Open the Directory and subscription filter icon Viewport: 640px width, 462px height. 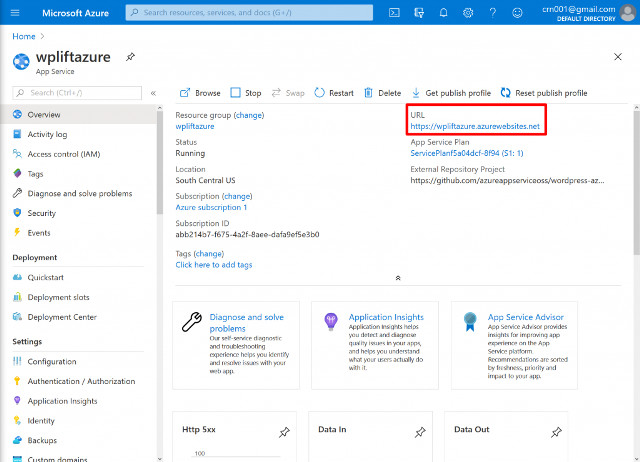pos(419,13)
